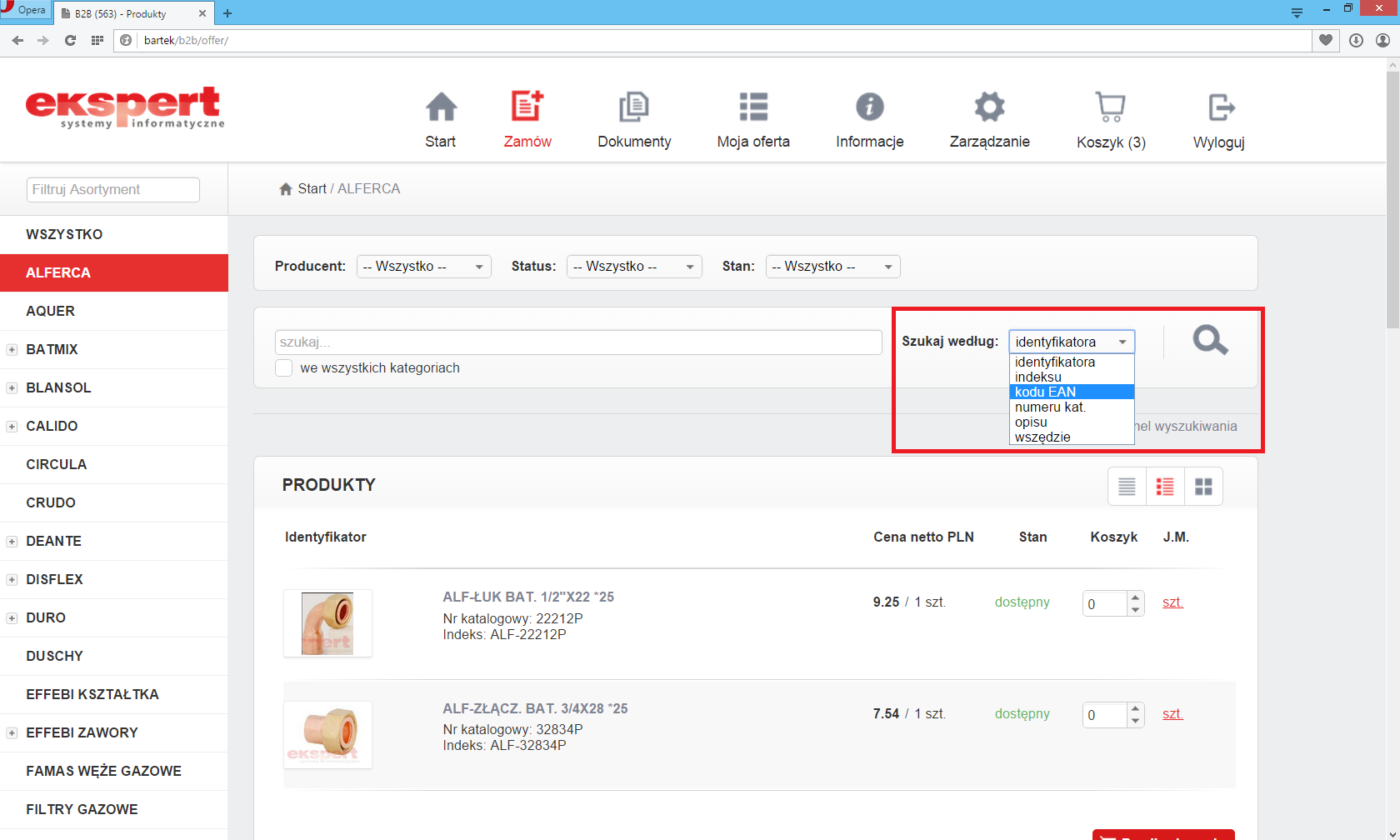The width and height of the screenshot is (1400, 840).
Task: Switch to compact list view icon
Action: (x=1127, y=486)
